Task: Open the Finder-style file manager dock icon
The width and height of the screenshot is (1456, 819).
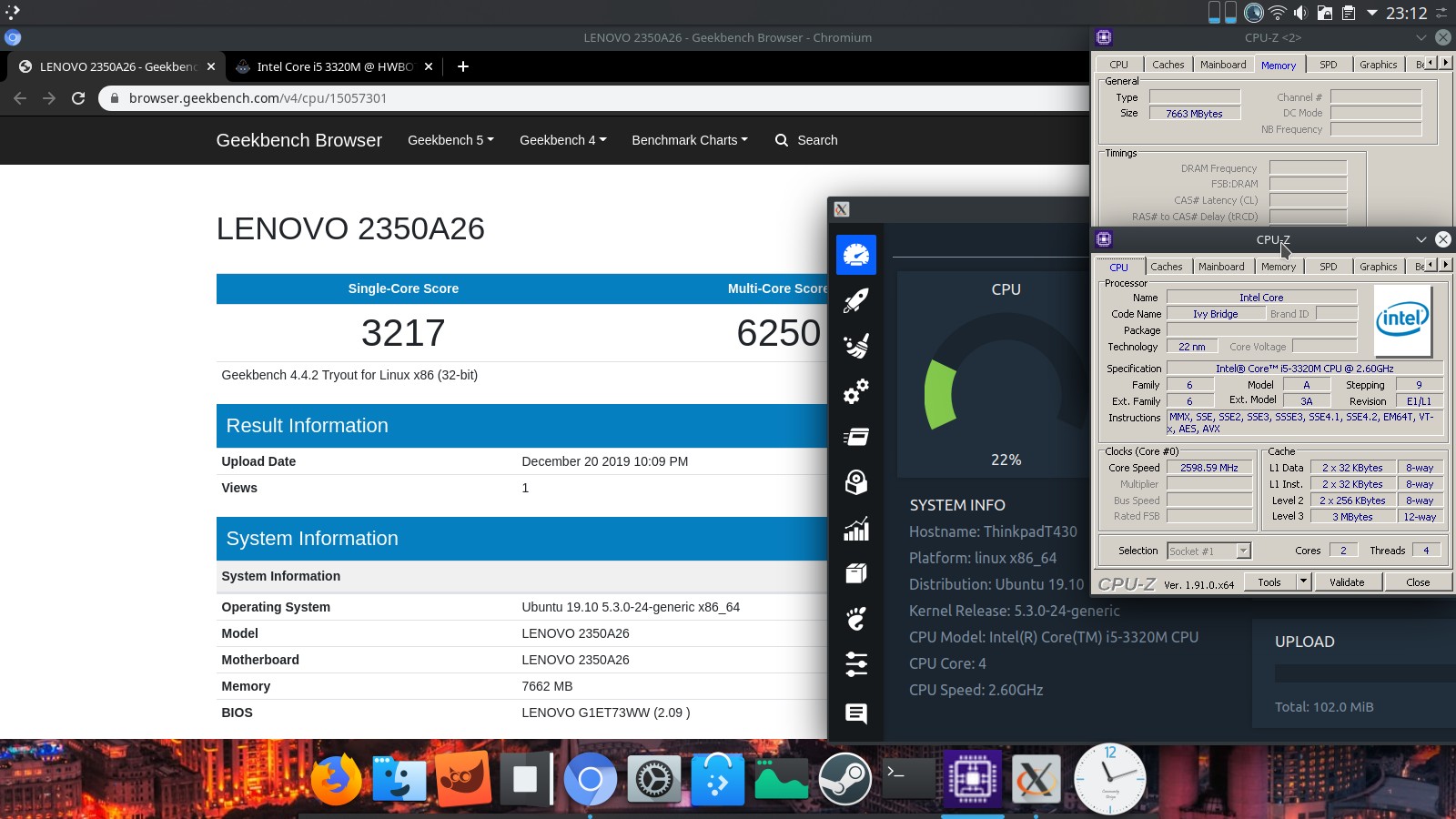Action: tap(399, 780)
